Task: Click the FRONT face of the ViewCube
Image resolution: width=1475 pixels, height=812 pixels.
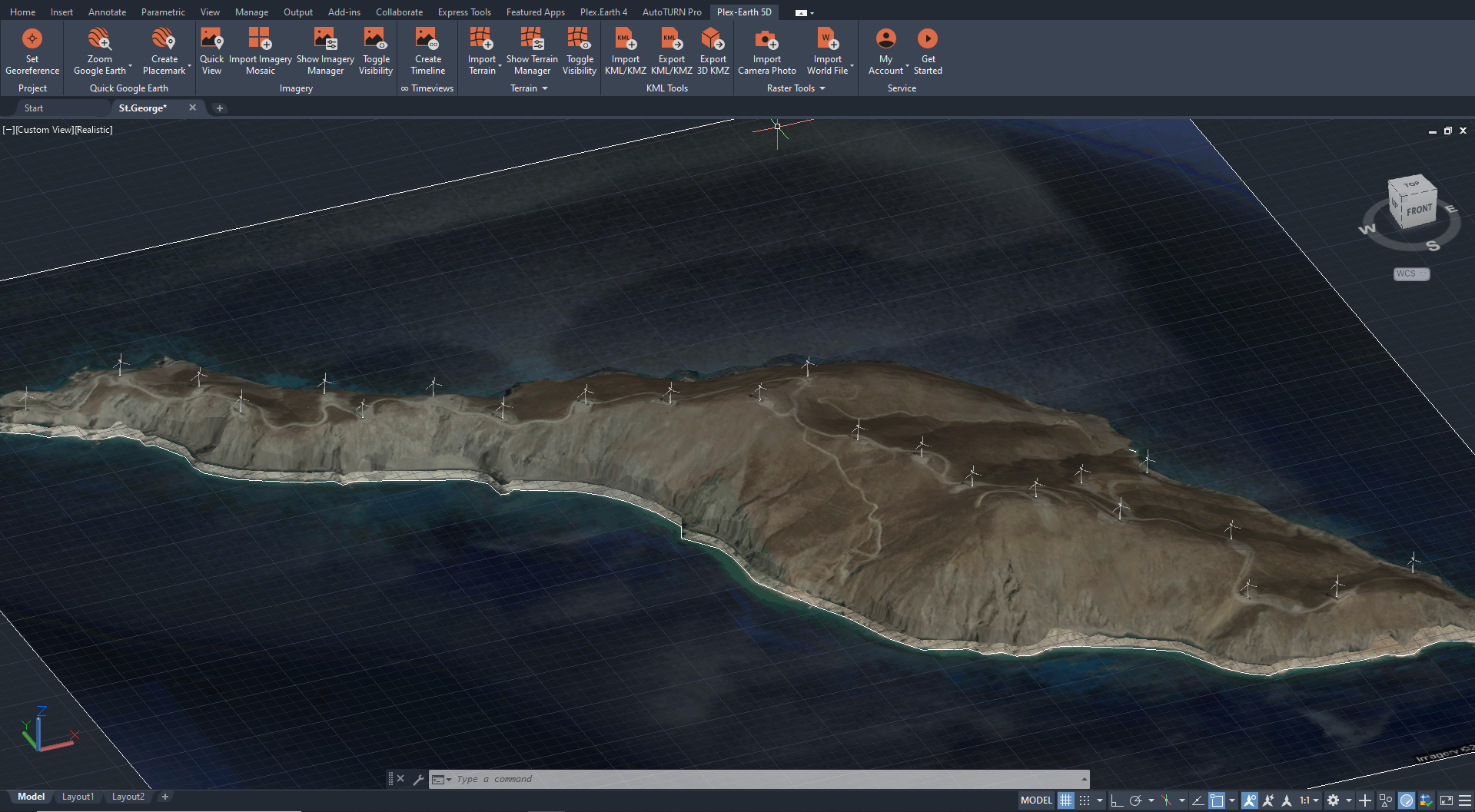Action: [1419, 210]
